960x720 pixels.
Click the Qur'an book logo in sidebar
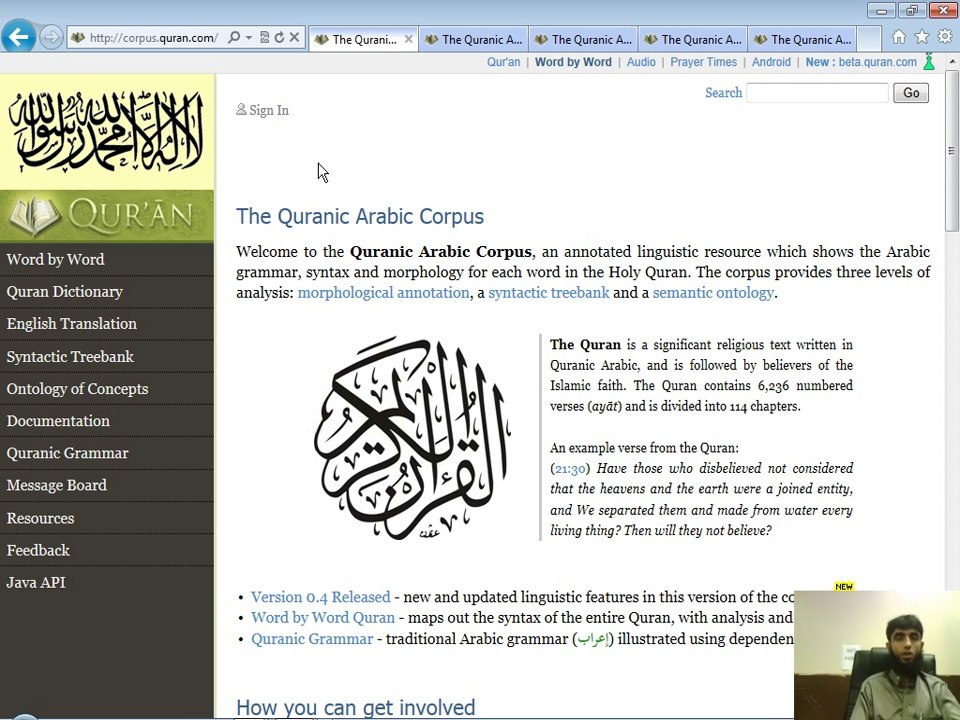coord(107,216)
